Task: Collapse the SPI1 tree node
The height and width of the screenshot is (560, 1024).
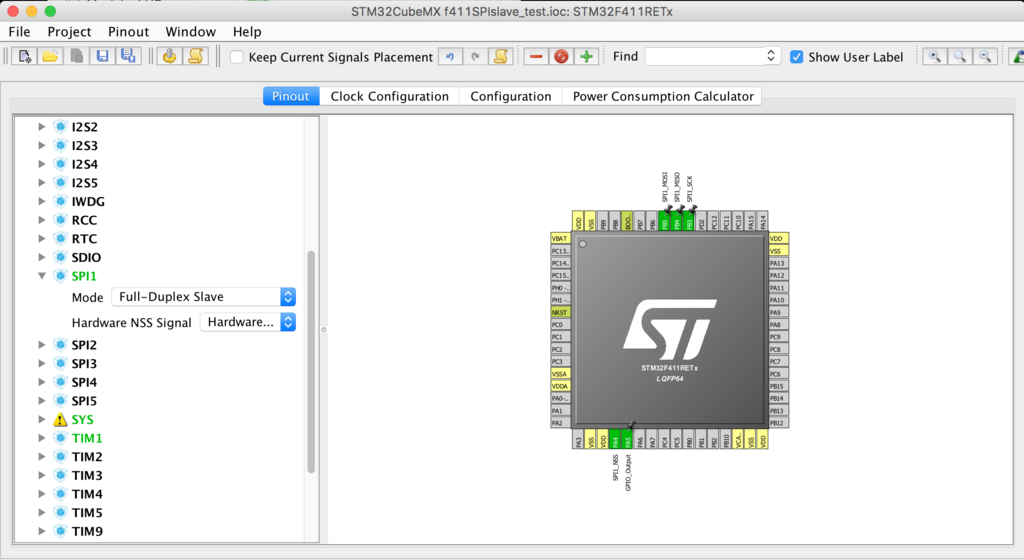Action: tap(42, 276)
